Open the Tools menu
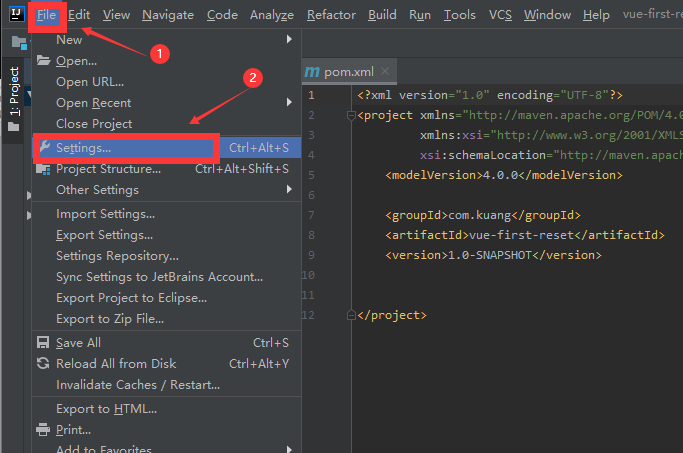 point(460,15)
